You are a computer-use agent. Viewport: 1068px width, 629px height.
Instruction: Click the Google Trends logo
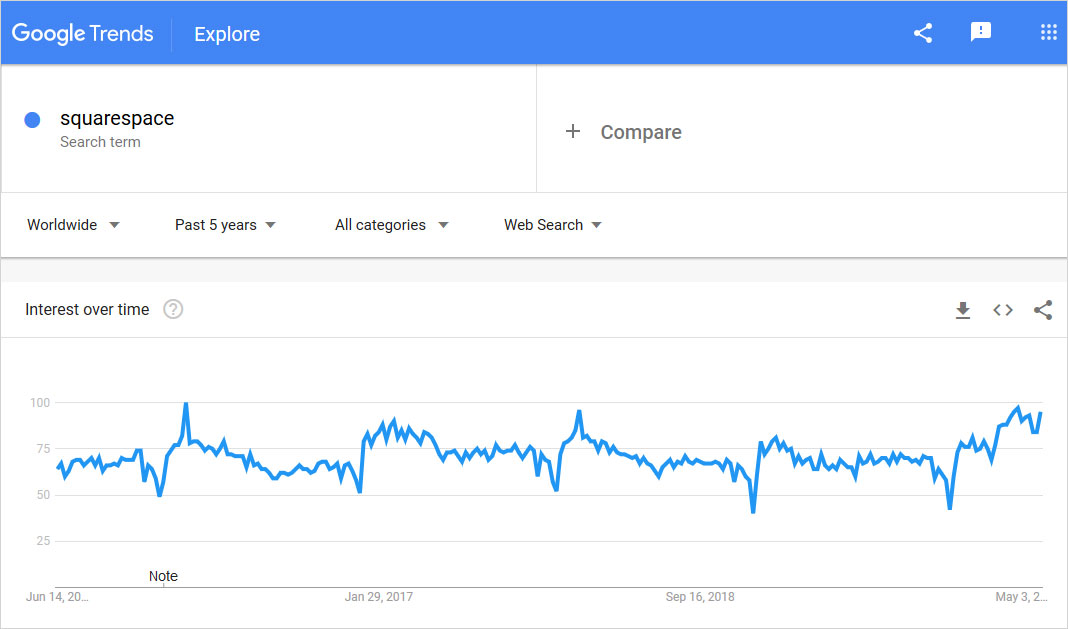tap(83, 34)
